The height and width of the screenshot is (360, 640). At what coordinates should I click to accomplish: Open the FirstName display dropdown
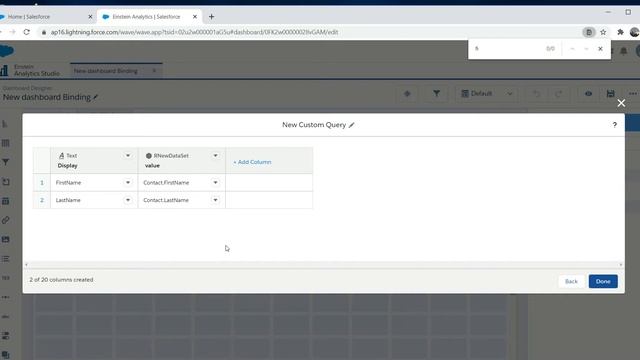tap(128, 182)
